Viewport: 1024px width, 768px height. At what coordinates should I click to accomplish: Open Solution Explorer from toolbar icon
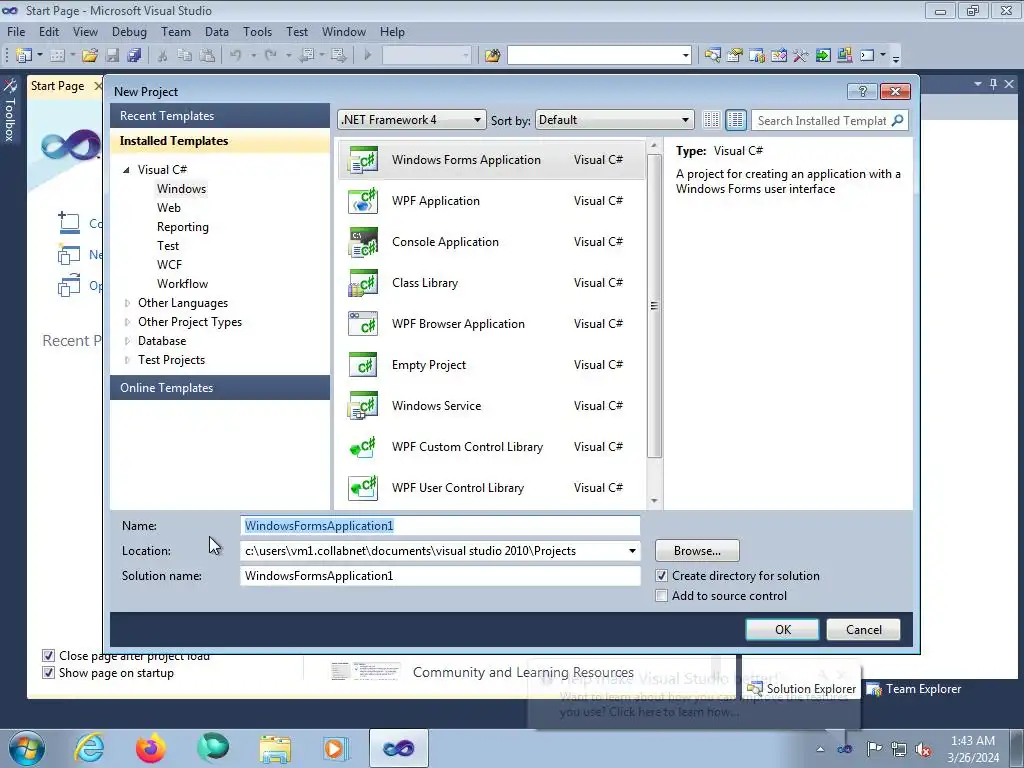click(712, 56)
